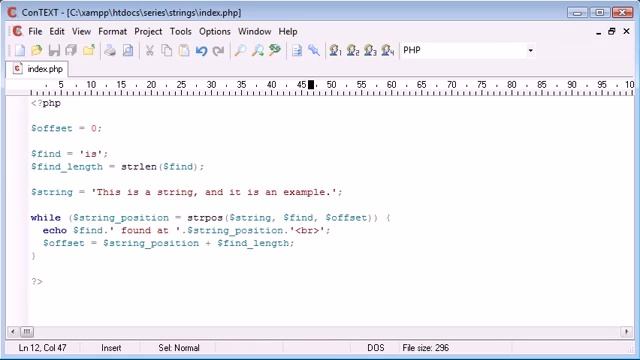The image size is (640, 360).
Task: Click the horizontal scrollbar left arrow
Action: 13,331
